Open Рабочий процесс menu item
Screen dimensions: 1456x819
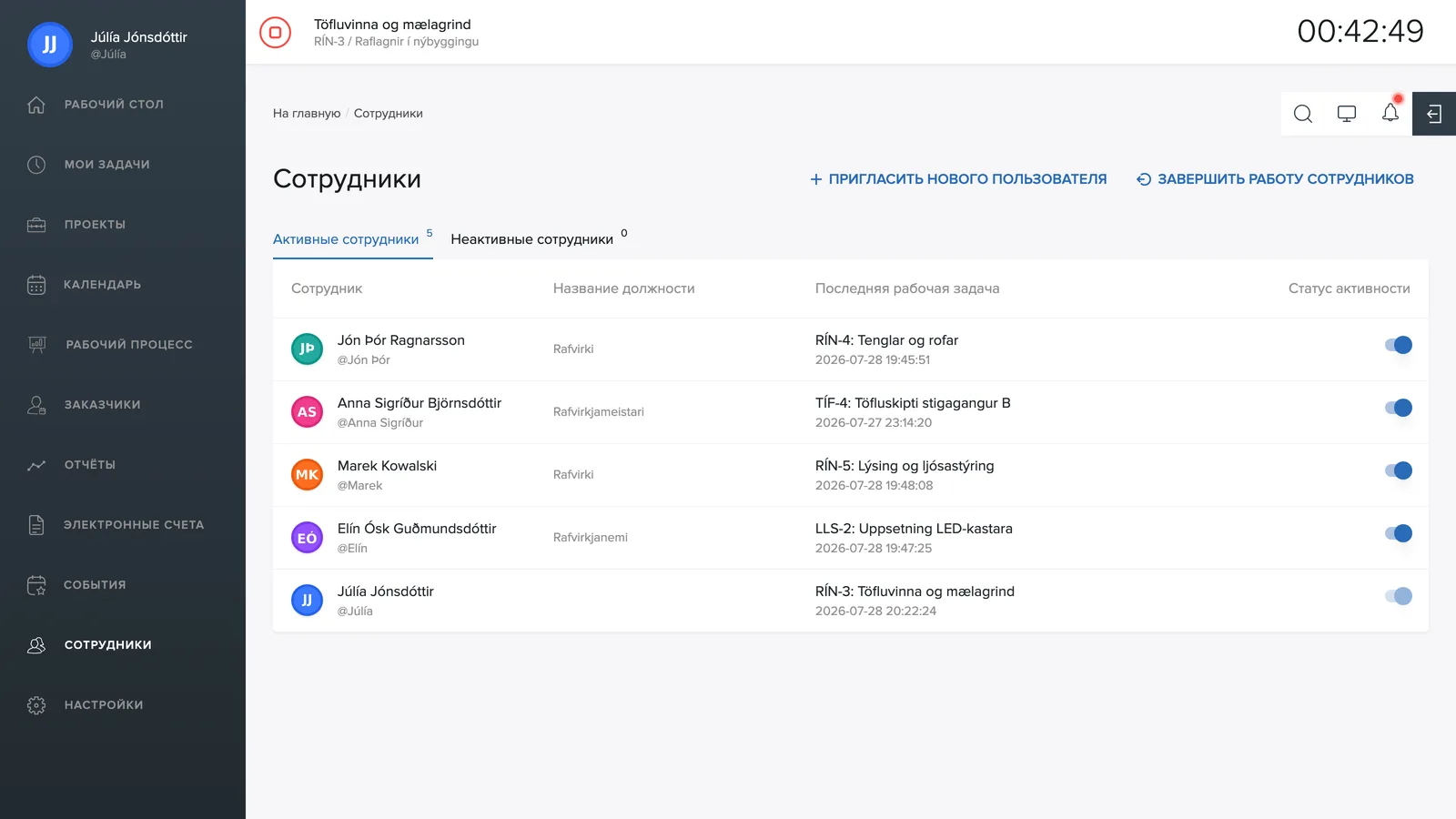point(129,345)
